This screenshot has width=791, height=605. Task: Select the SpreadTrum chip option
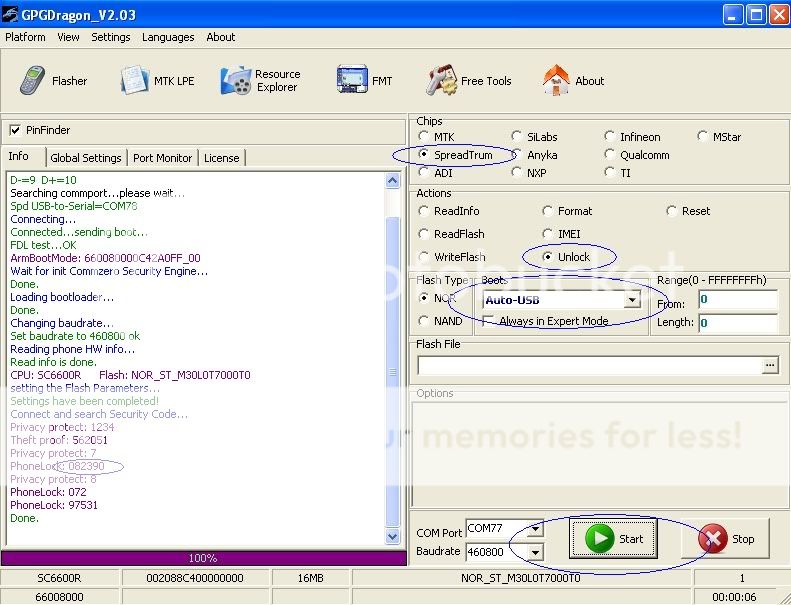click(x=424, y=154)
